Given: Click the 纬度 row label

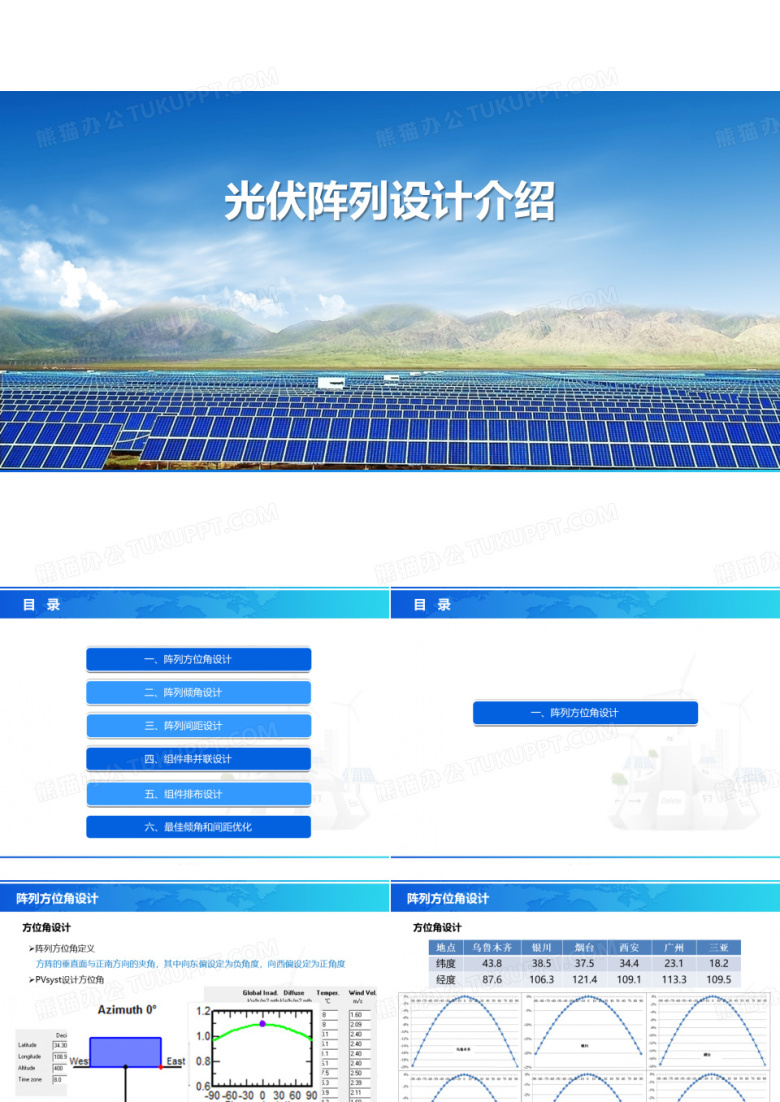Looking at the screenshot, I should pos(446,964).
